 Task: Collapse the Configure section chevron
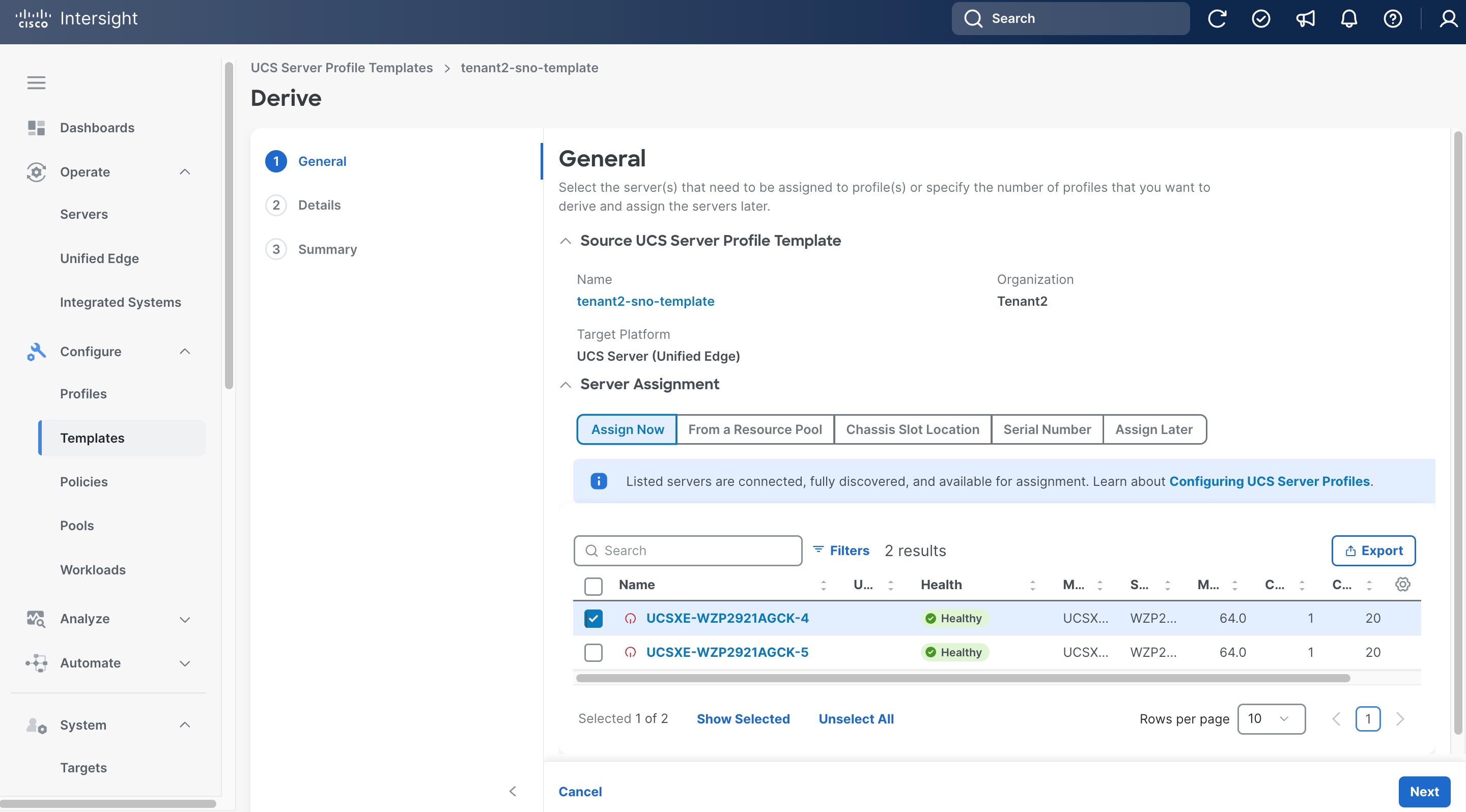pos(184,352)
